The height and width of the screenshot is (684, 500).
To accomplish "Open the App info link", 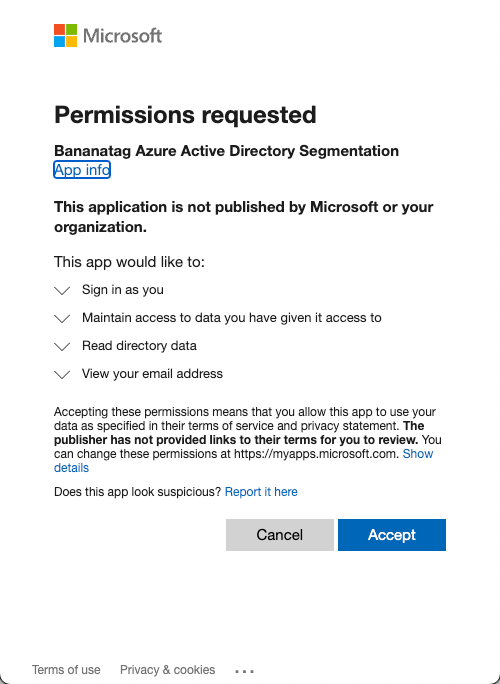I will click(82, 170).
